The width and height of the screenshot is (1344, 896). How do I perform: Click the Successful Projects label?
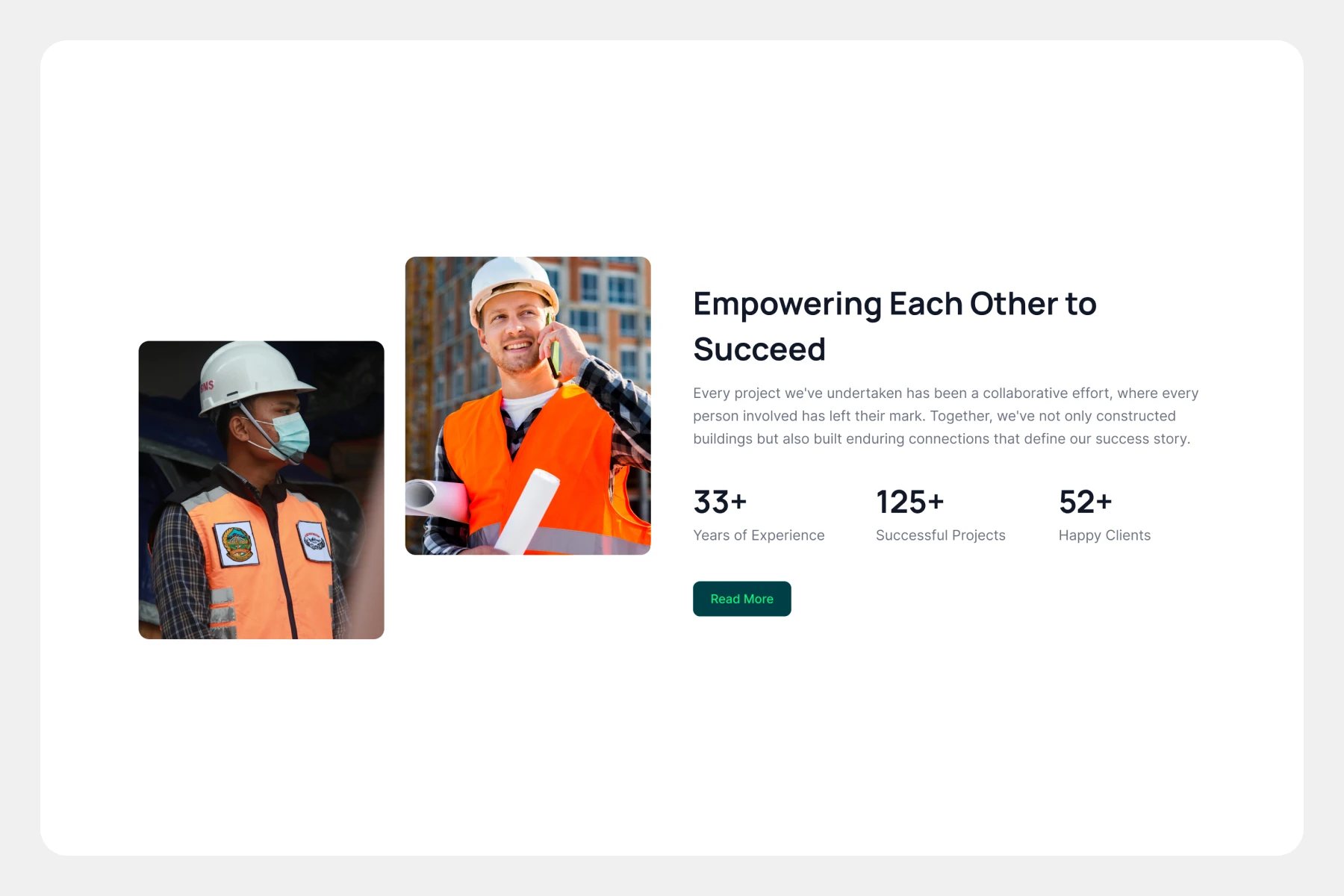pyautogui.click(x=940, y=535)
